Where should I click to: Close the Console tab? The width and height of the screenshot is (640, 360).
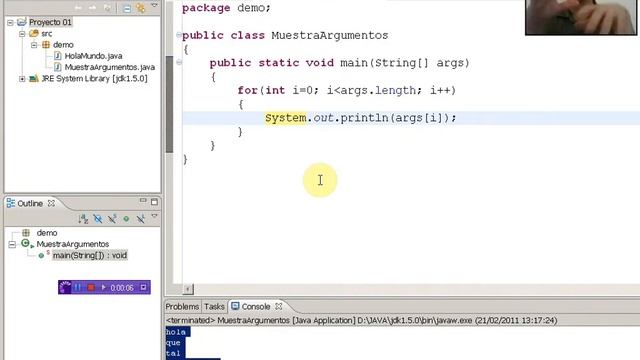click(x=278, y=306)
